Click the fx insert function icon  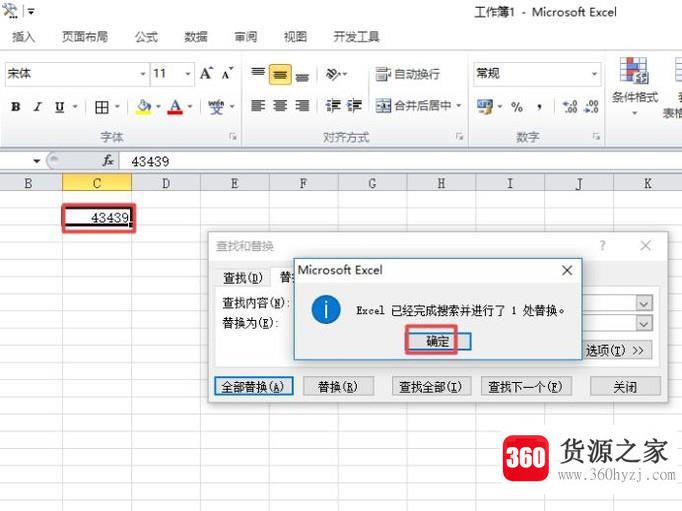coord(108,161)
